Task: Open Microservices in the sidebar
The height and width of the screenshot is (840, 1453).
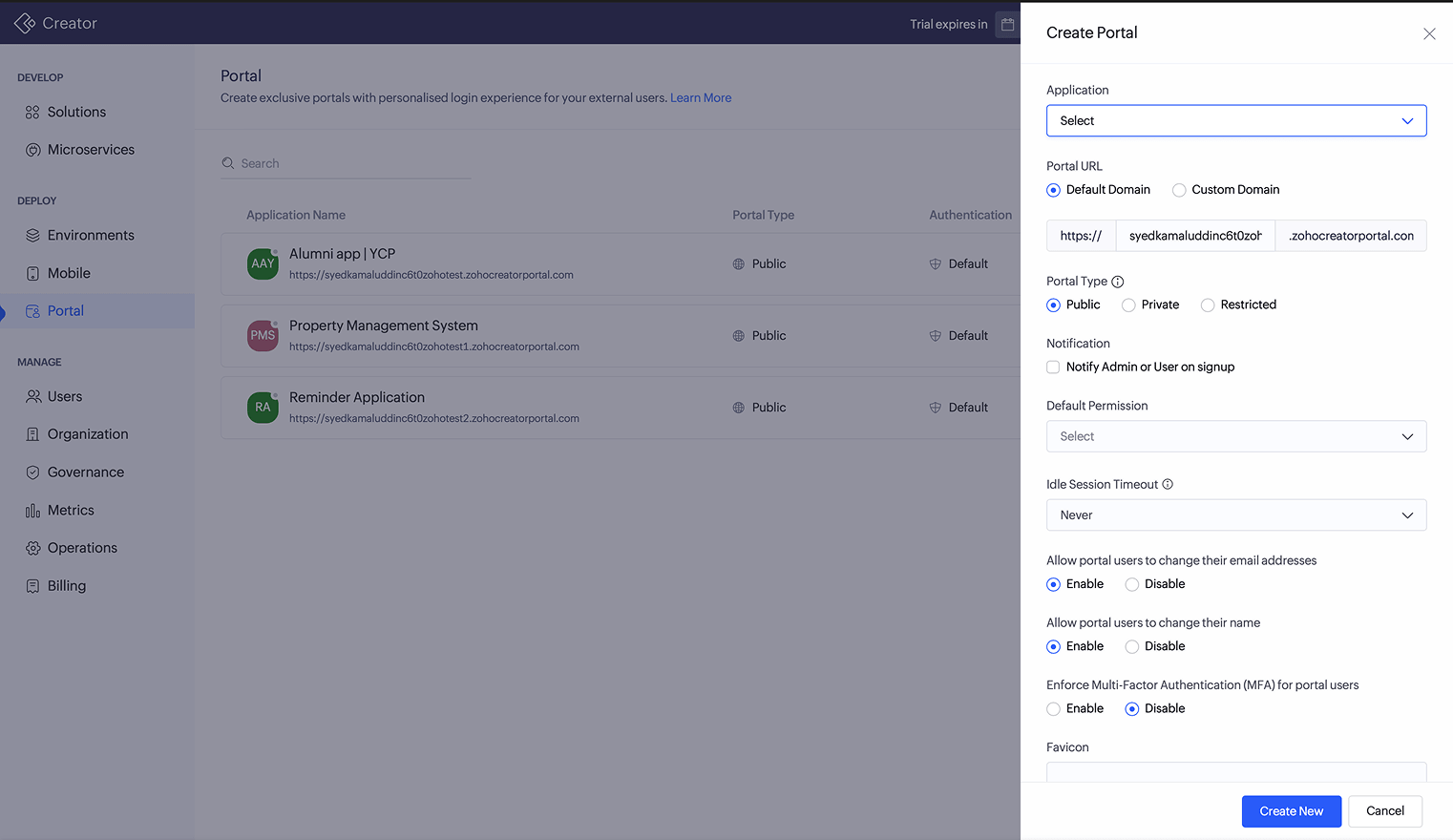Action: (x=91, y=150)
